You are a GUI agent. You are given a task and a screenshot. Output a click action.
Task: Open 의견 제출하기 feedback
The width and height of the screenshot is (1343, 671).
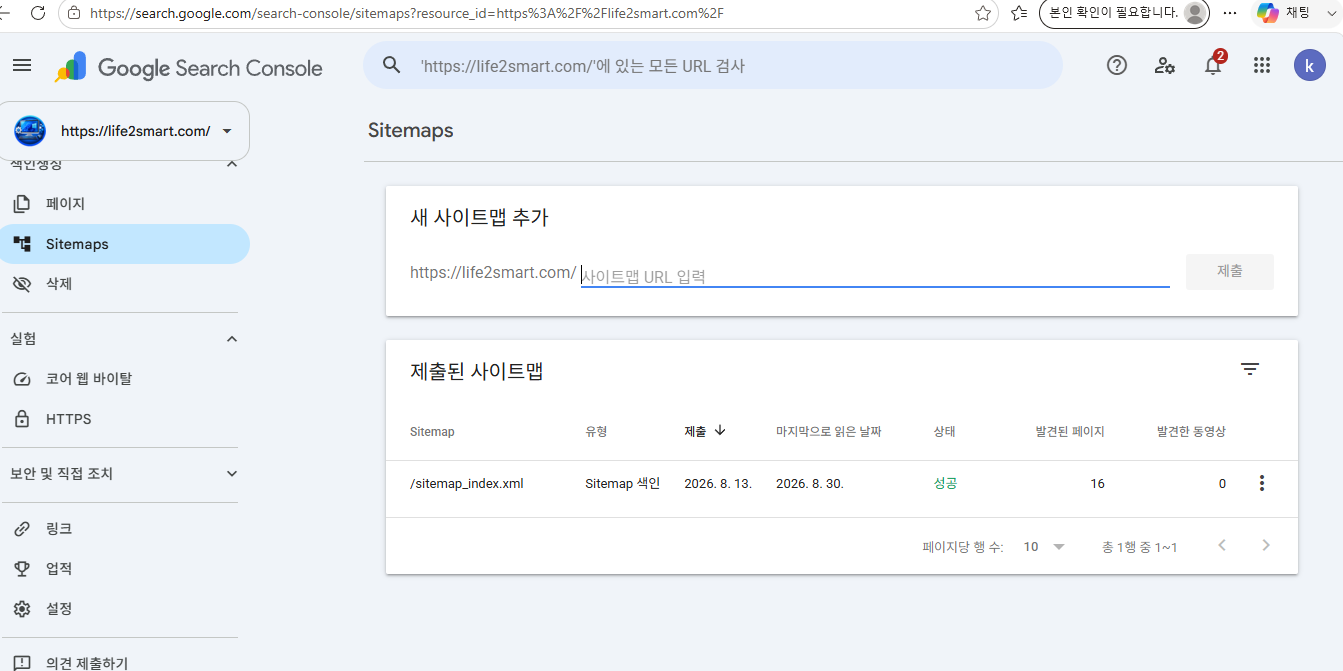pyautogui.click(x=125, y=663)
